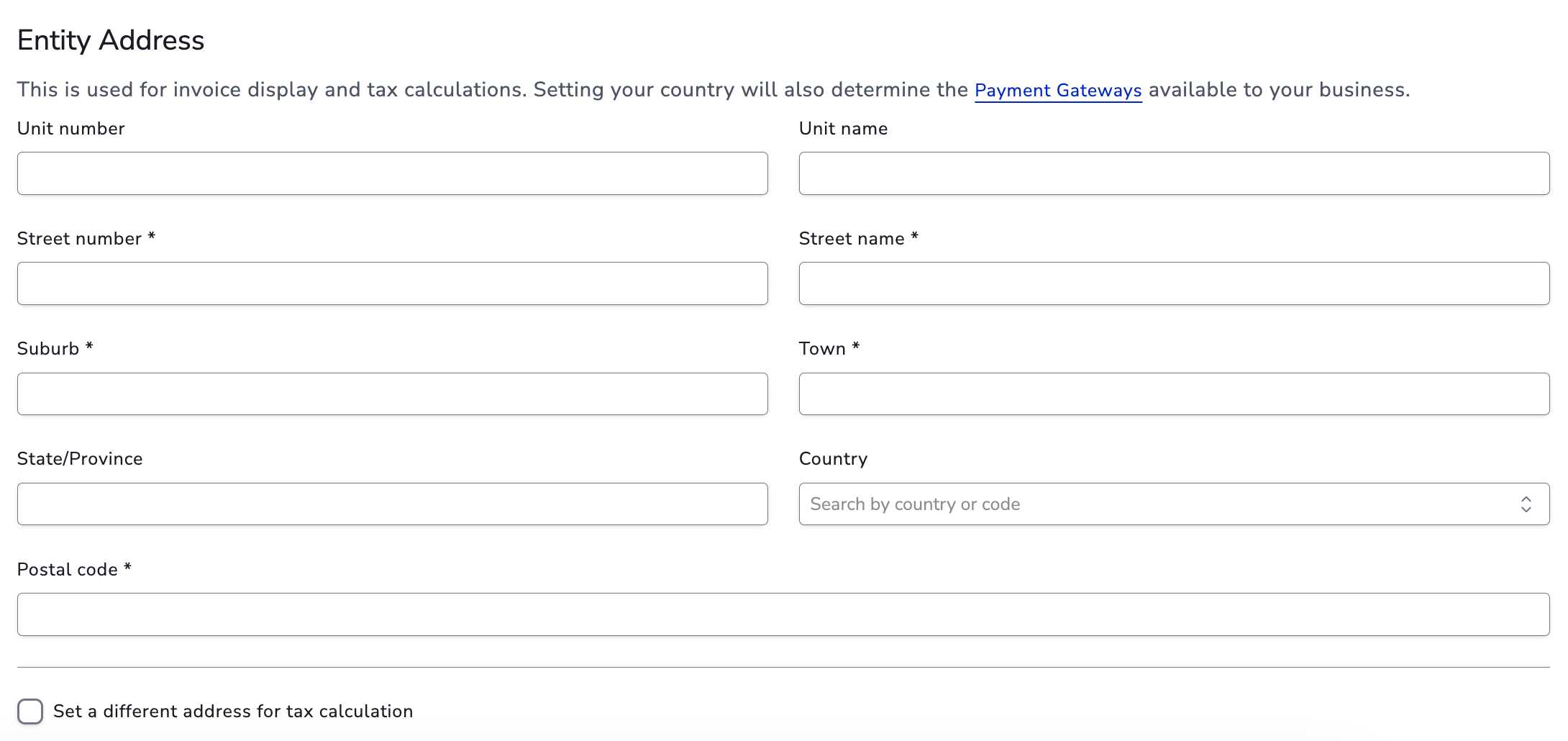The width and height of the screenshot is (1568, 741).
Task: Open the Payment Gateways link
Action: click(x=1058, y=91)
